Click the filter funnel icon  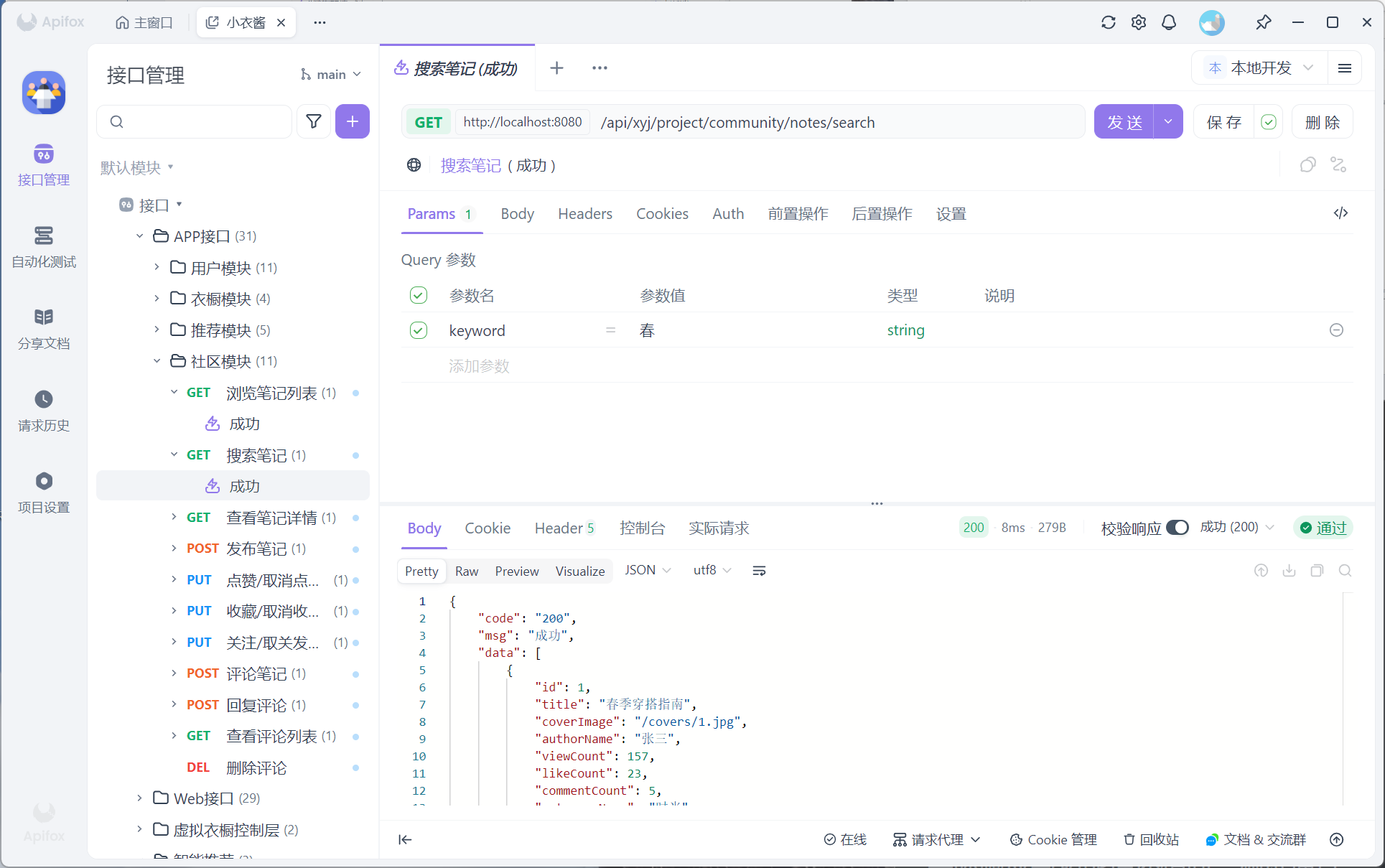(x=314, y=121)
